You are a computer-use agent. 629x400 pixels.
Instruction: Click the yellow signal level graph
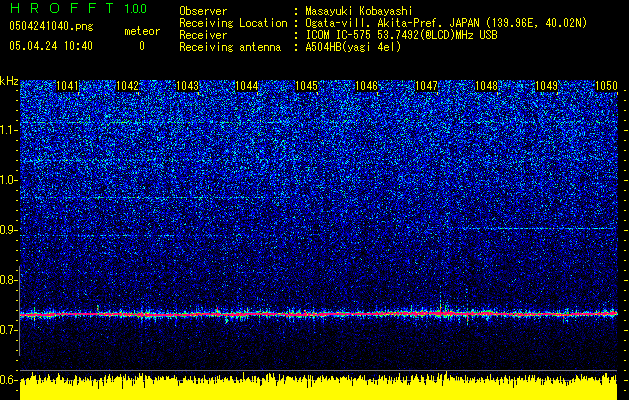[x=319, y=388]
